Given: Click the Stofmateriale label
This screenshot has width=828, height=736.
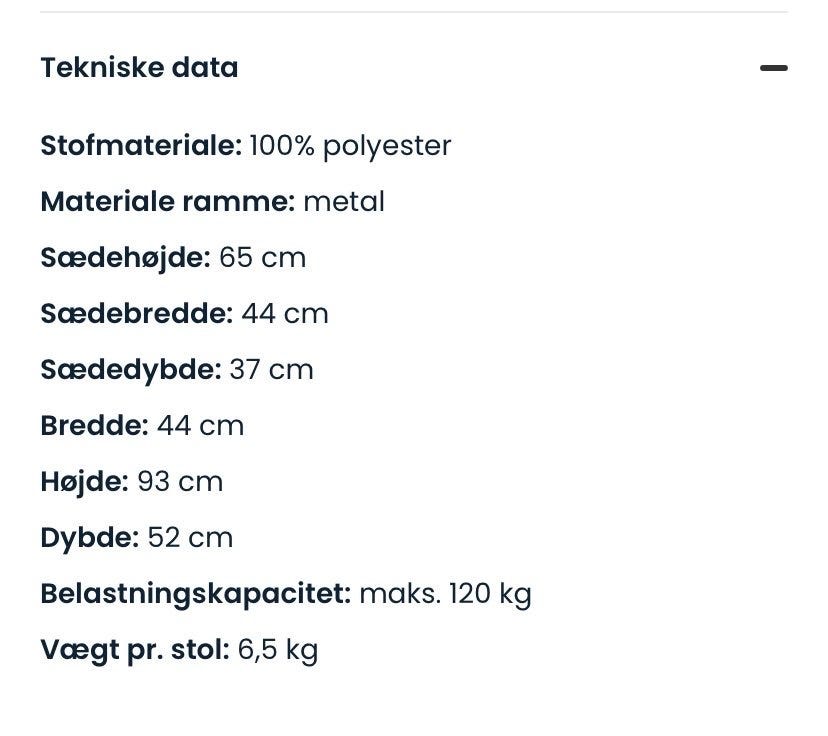Looking at the screenshot, I should click(140, 146).
